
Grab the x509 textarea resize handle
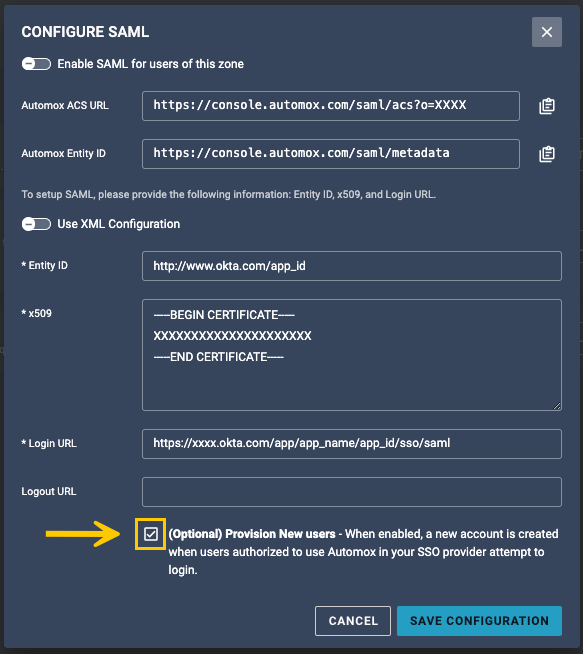tap(557, 406)
